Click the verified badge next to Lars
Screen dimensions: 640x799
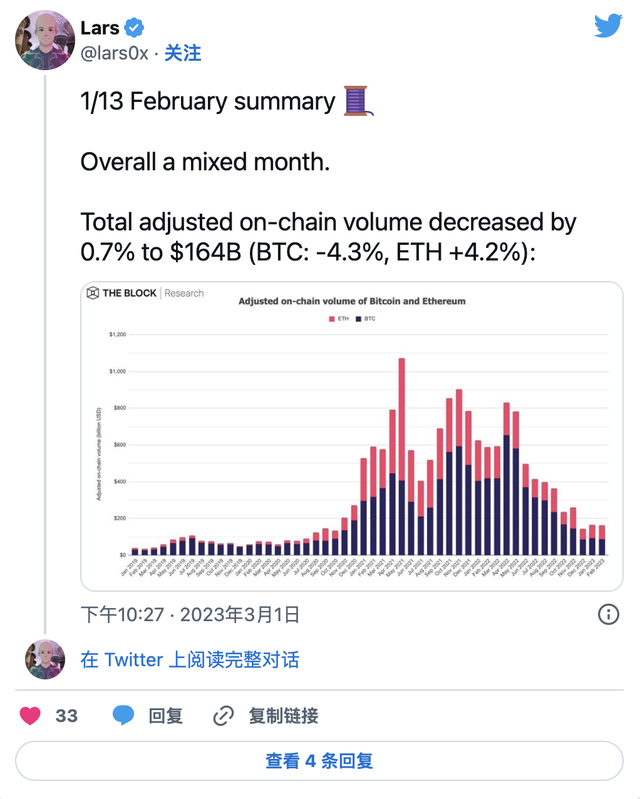(x=134, y=27)
